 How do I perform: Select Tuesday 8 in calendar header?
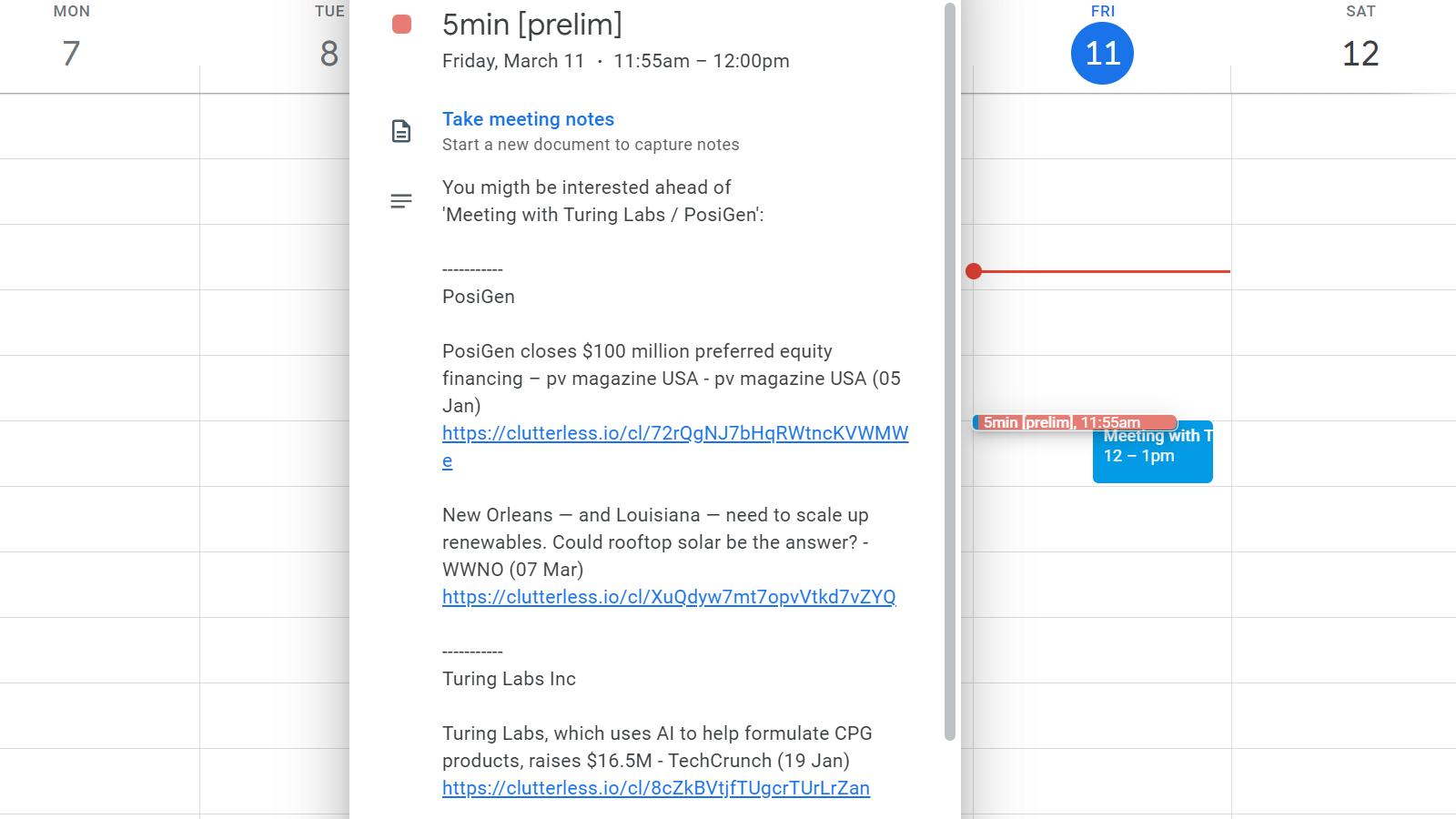[329, 54]
